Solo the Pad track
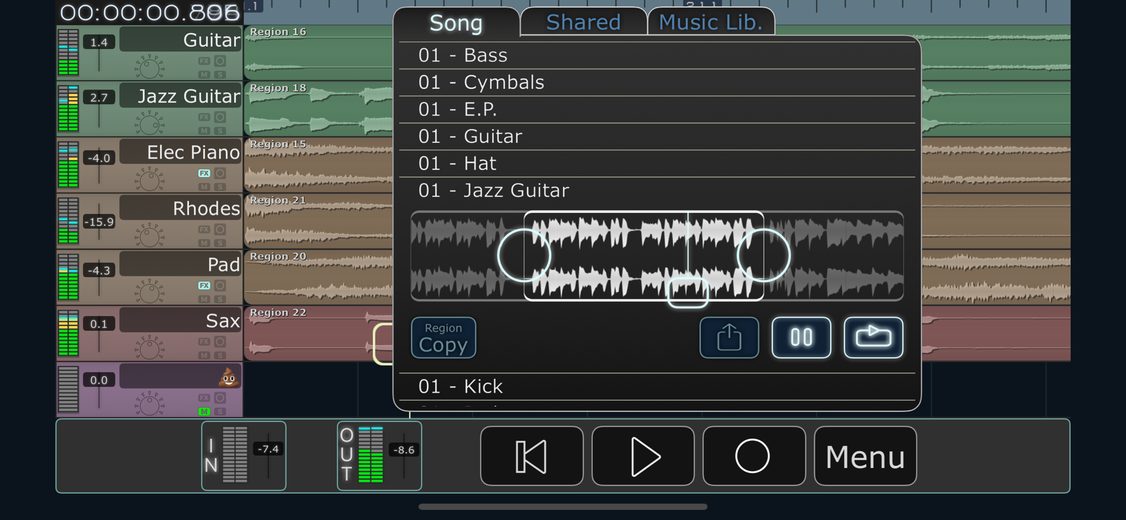This screenshot has height=520, width=1126. [220, 299]
